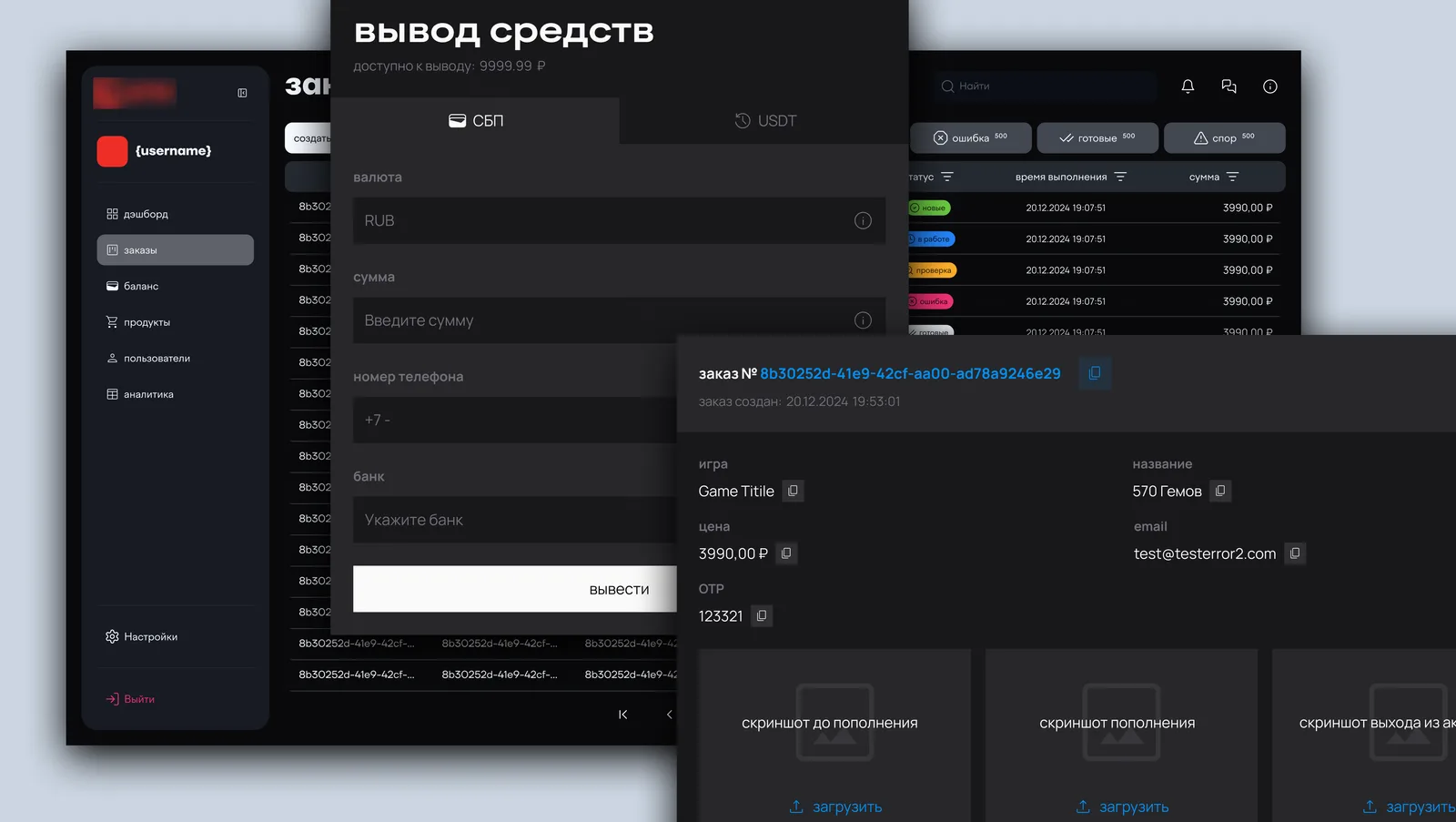This screenshot has height=822, width=1456.
Task: Switch to the USDT withdrawal tab
Action: 764,120
